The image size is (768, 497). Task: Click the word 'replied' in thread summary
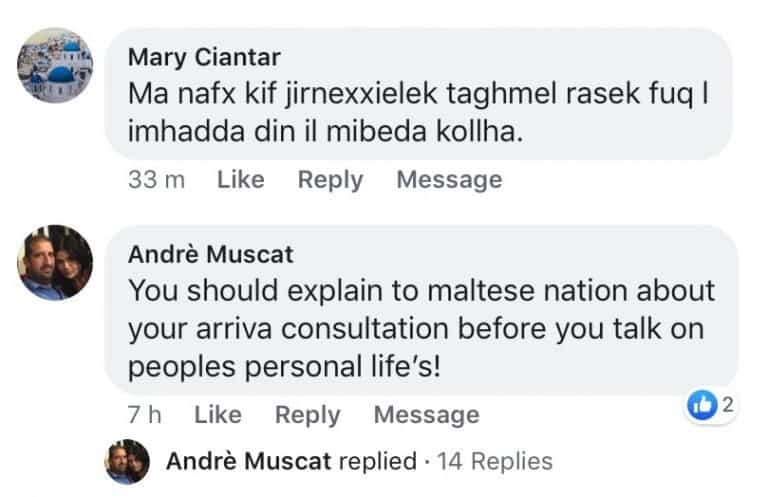pyautogui.click(x=377, y=461)
